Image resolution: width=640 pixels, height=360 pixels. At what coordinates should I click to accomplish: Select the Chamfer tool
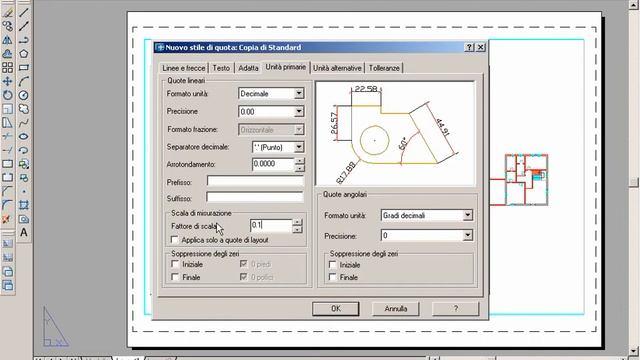(x=7, y=191)
